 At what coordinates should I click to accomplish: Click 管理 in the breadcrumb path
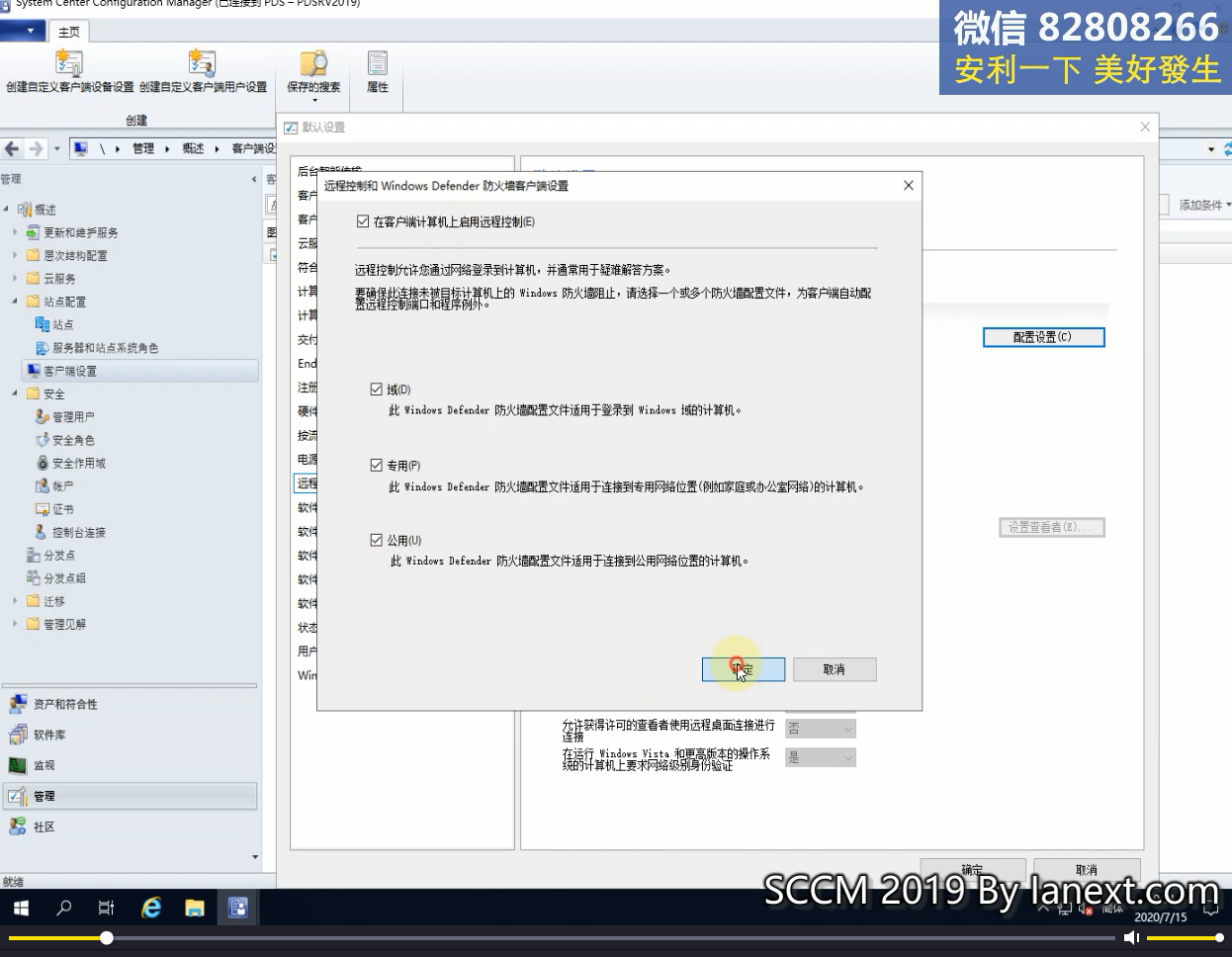pyautogui.click(x=143, y=148)
